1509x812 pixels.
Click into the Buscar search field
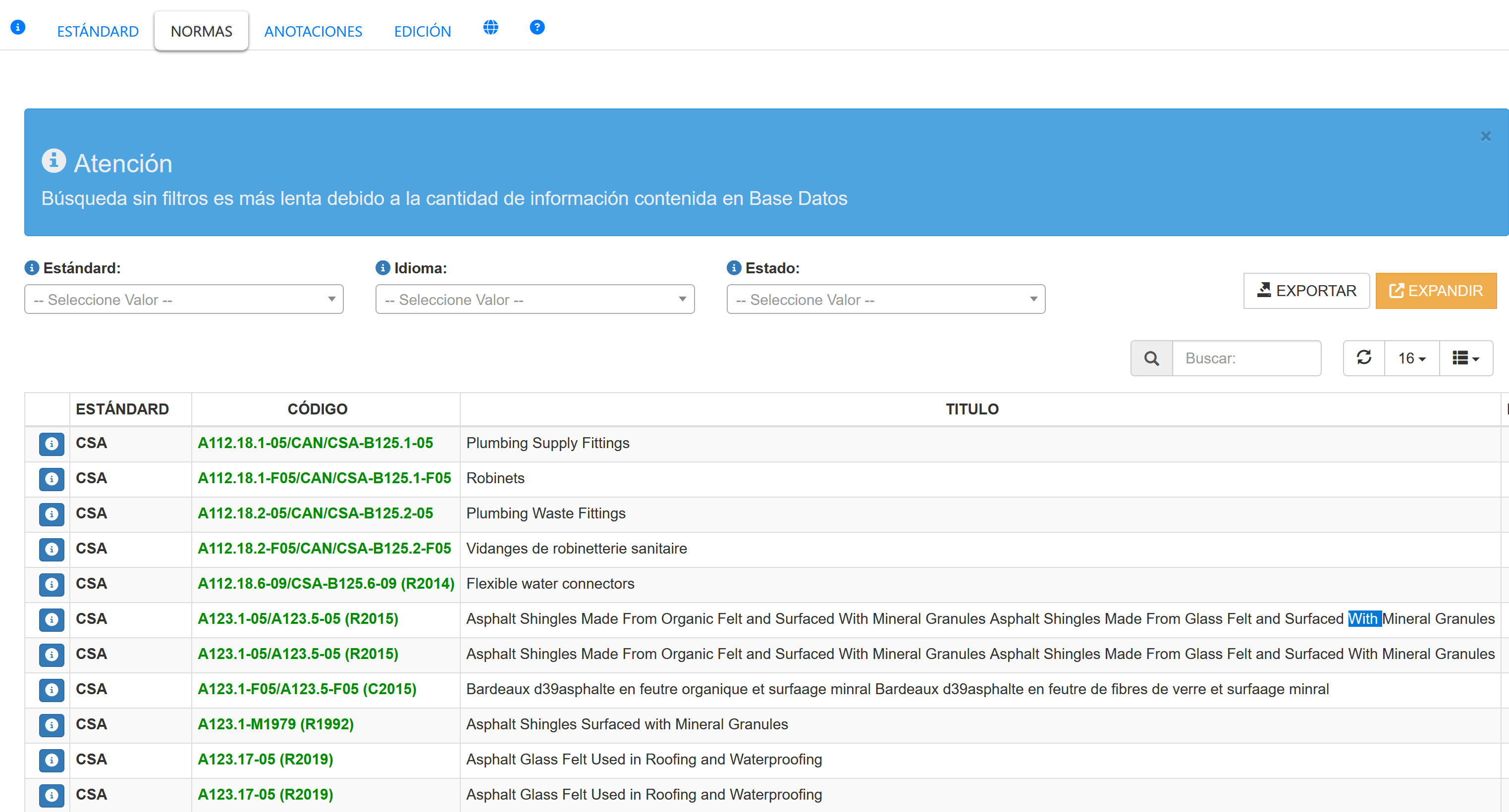point(1246,358)
